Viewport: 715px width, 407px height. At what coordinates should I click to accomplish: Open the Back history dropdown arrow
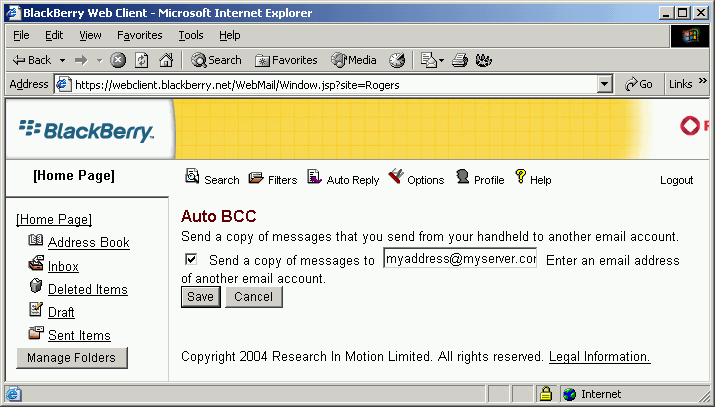pos(62,60)
